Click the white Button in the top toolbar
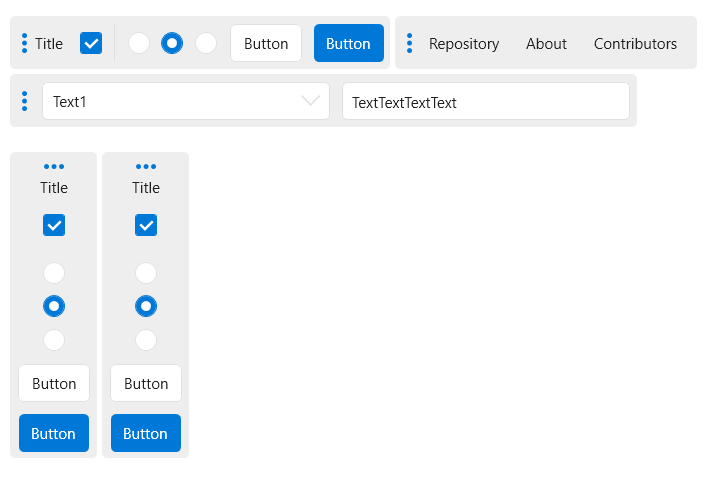The height and width of the screenshot is (486, 710). point(266,43)
